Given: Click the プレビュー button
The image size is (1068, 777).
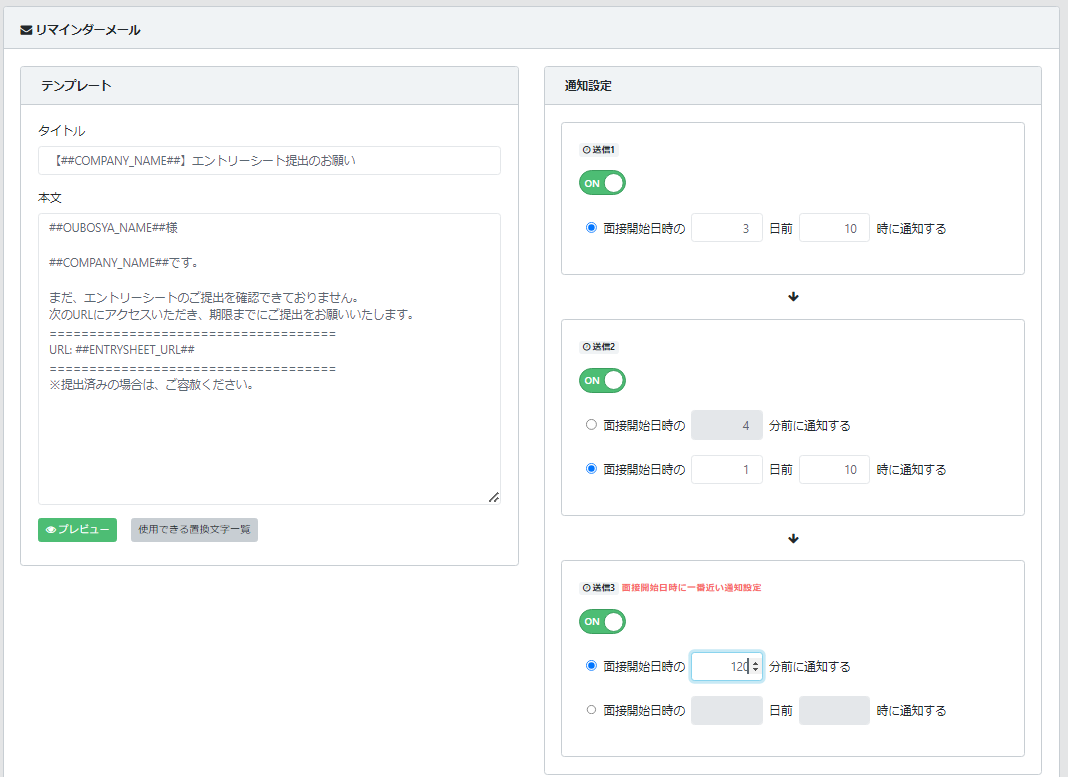Looking at the screenshot, I should pos(77,530).
